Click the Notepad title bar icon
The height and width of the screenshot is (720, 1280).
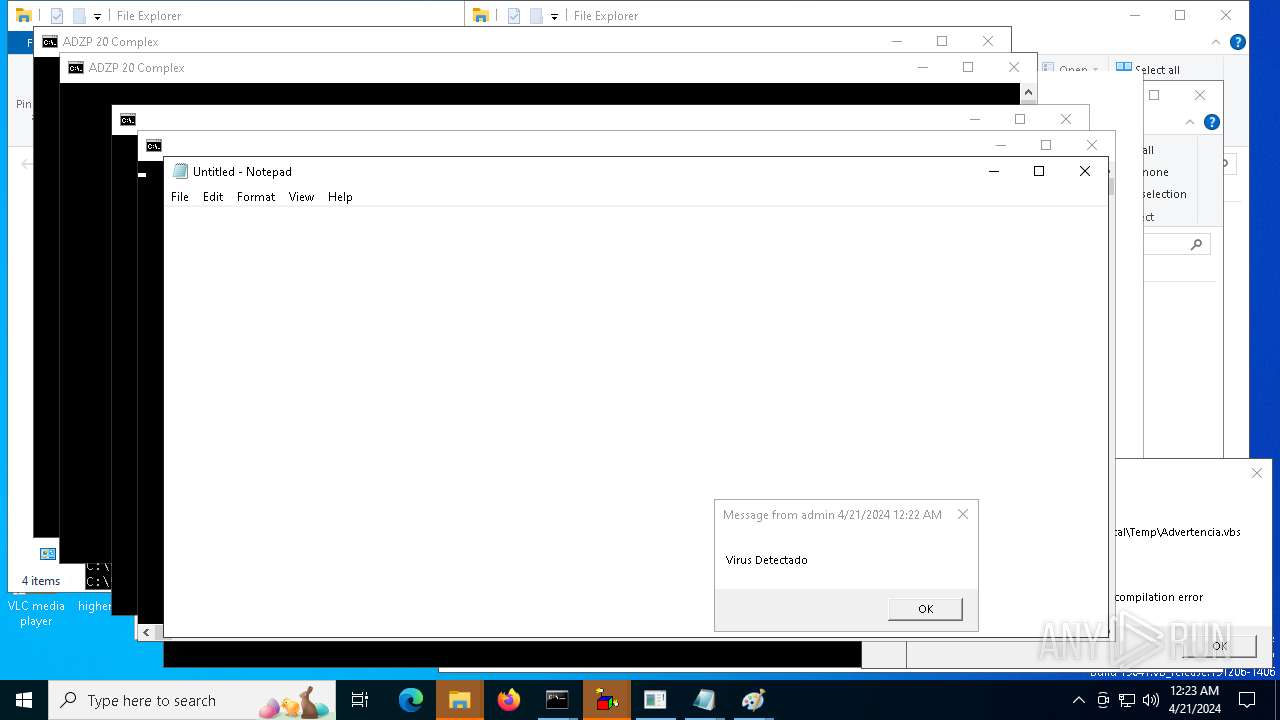180,171
